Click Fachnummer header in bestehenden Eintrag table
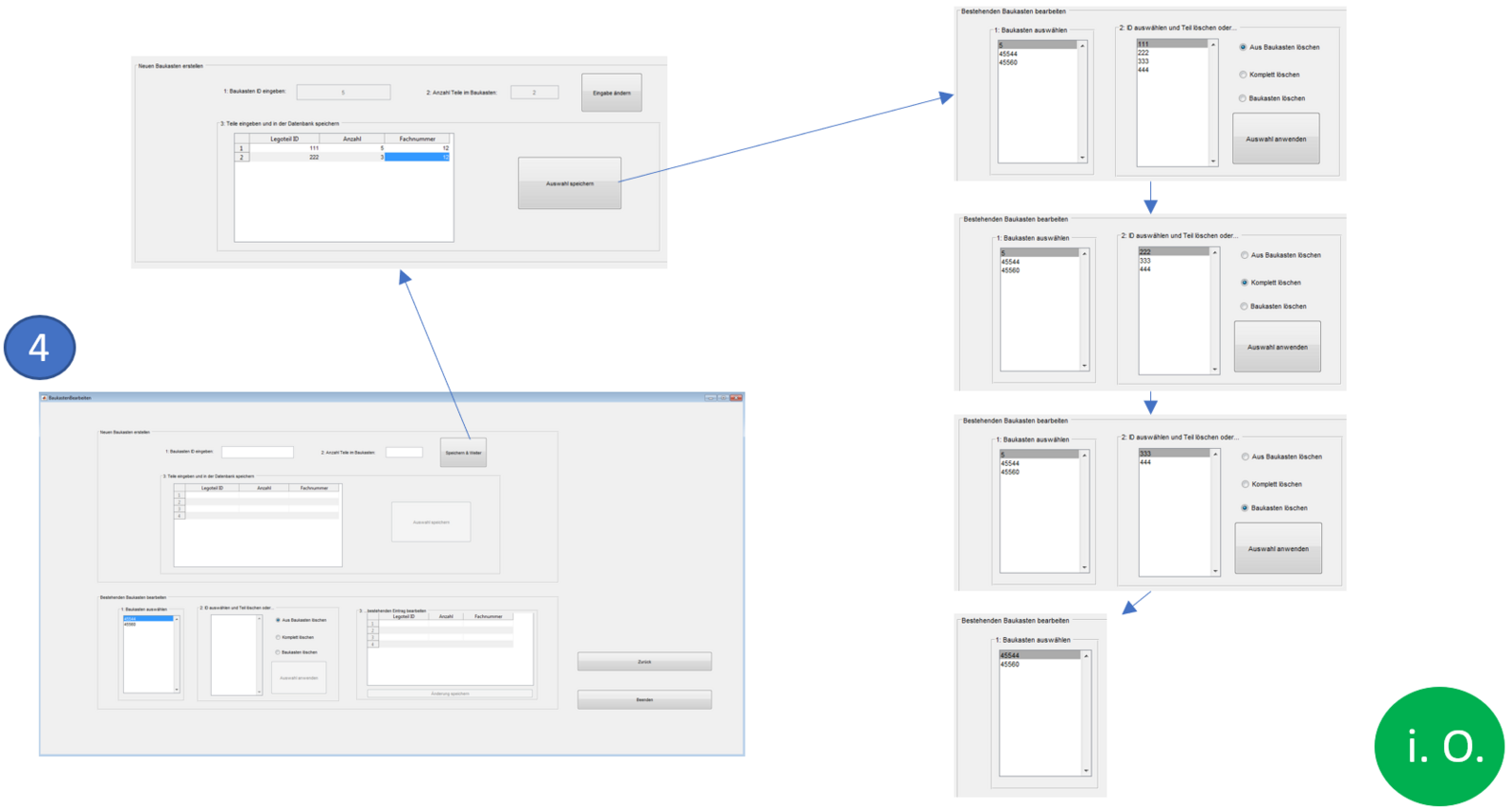The image size is (1512, 809). tap(488, 616)
